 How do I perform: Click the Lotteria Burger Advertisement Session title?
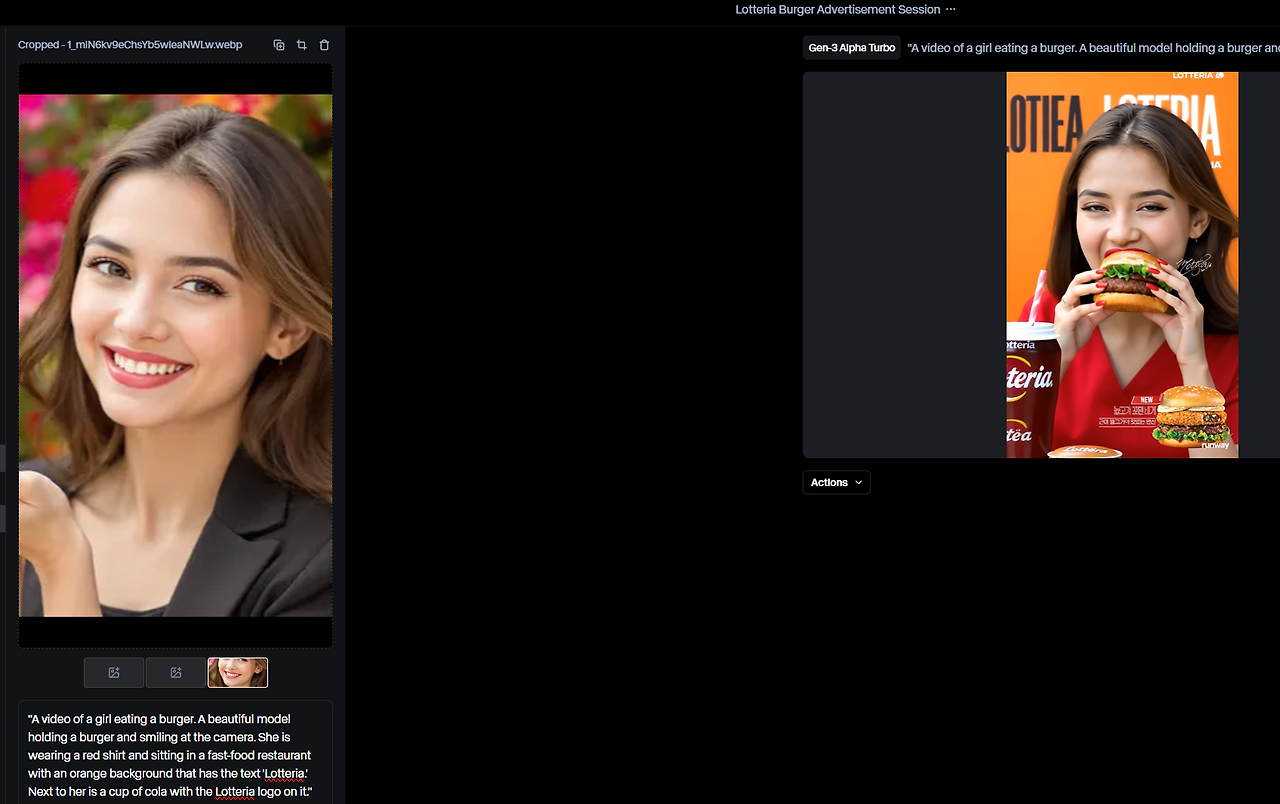click(838, 9)
